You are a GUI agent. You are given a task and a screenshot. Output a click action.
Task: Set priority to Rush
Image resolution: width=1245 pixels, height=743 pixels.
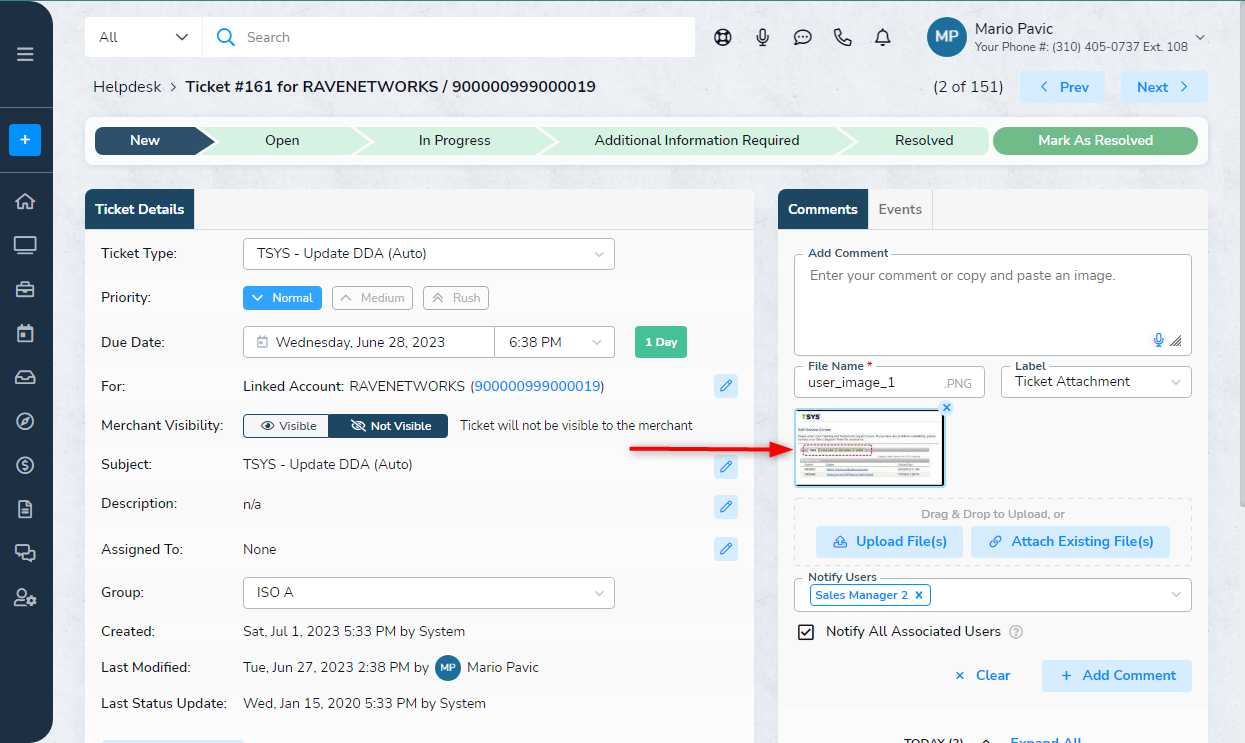pos(456,298)
